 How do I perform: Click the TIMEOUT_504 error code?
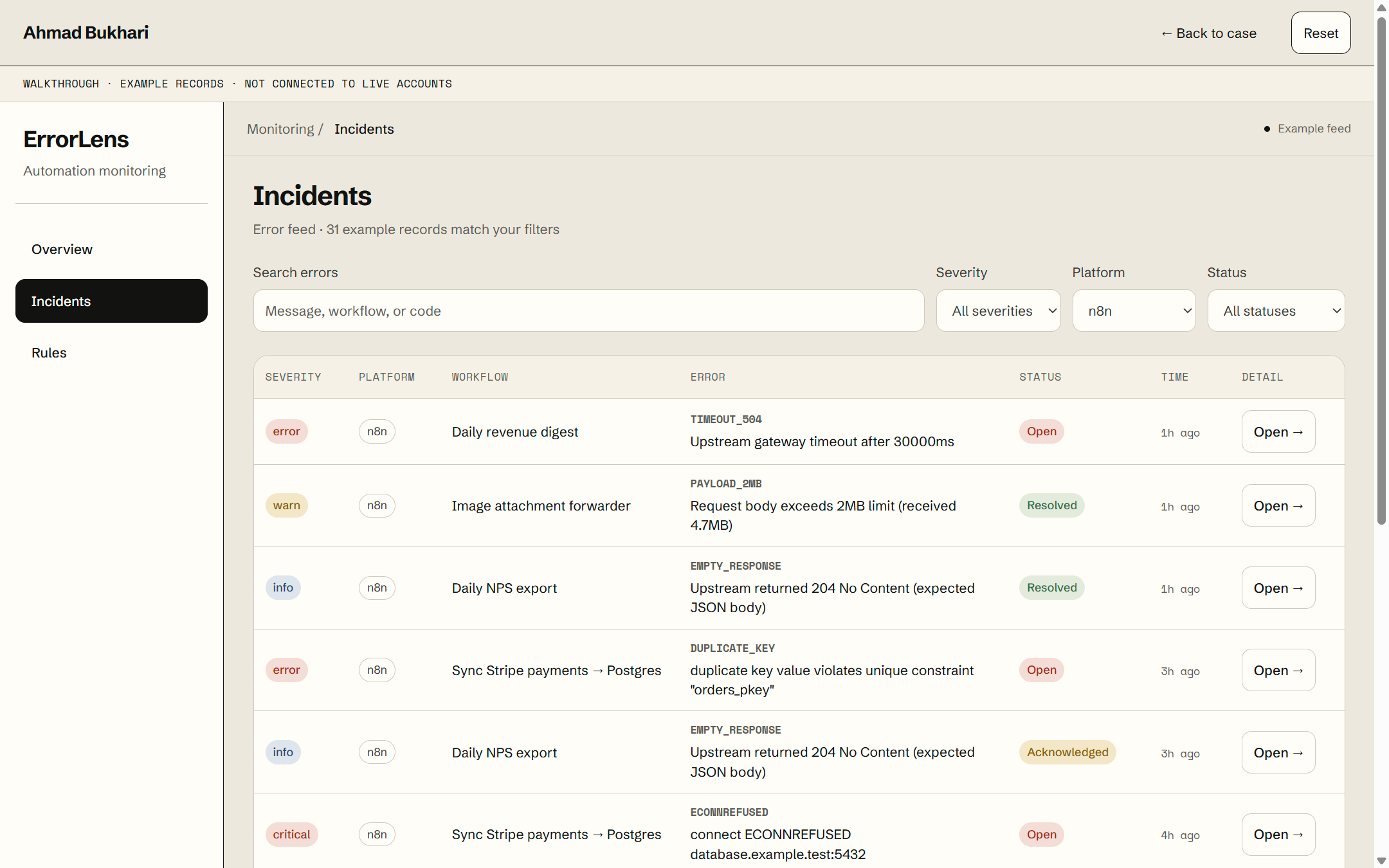(x=726, y=419)
